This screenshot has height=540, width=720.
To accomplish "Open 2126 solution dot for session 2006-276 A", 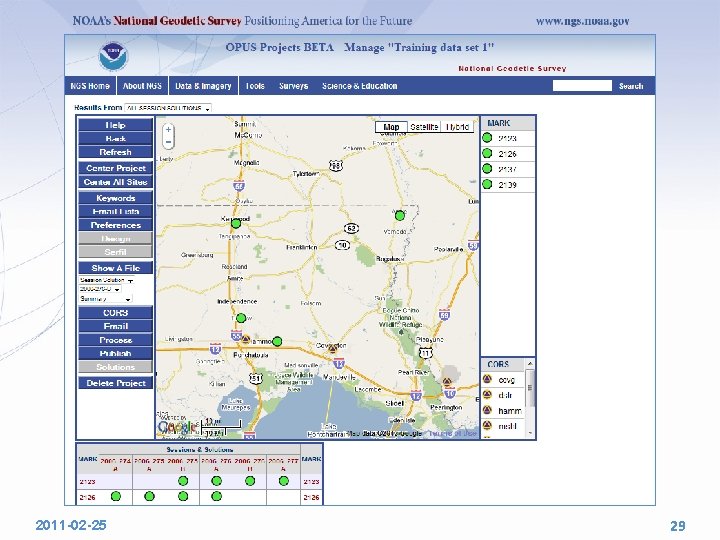I will pyautogui.click(x=216, y=496).
